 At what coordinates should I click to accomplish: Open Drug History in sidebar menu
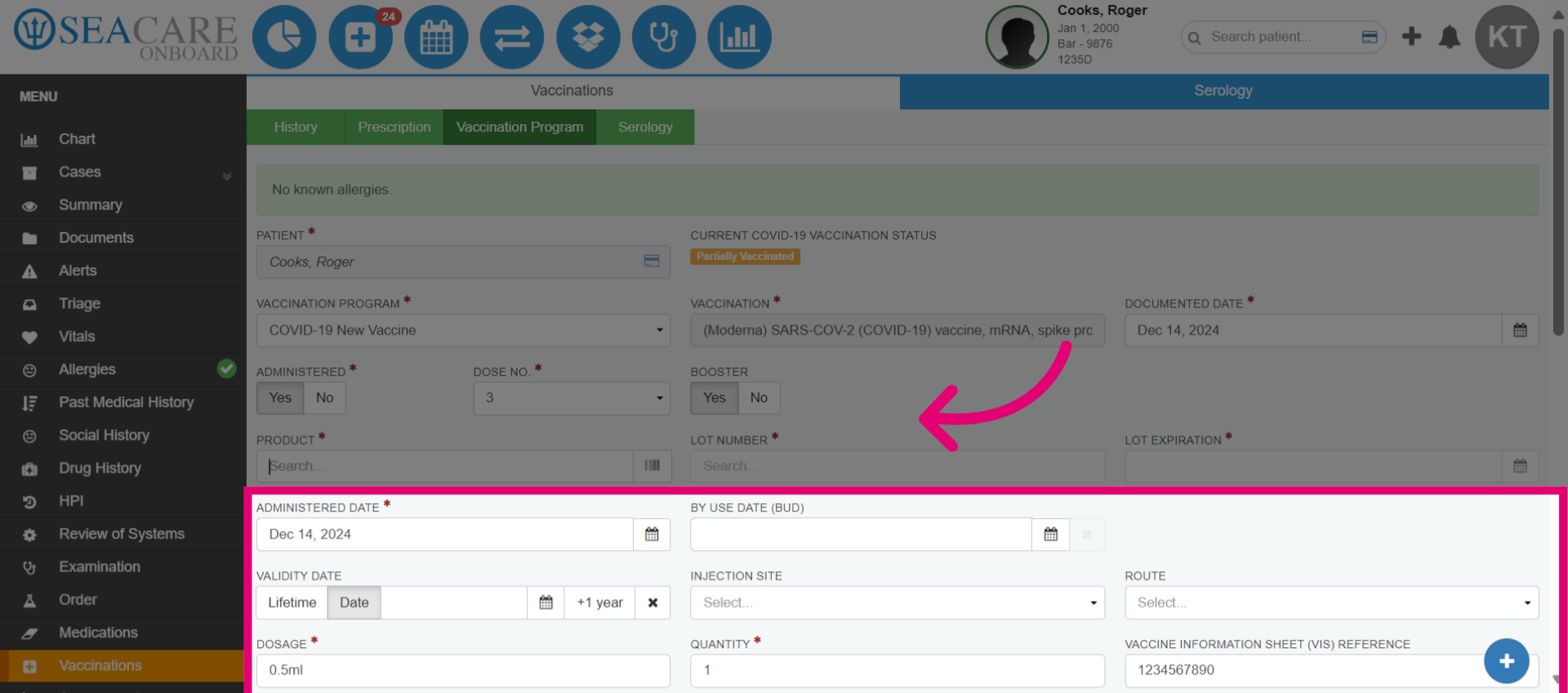click(x=122, y=468)
